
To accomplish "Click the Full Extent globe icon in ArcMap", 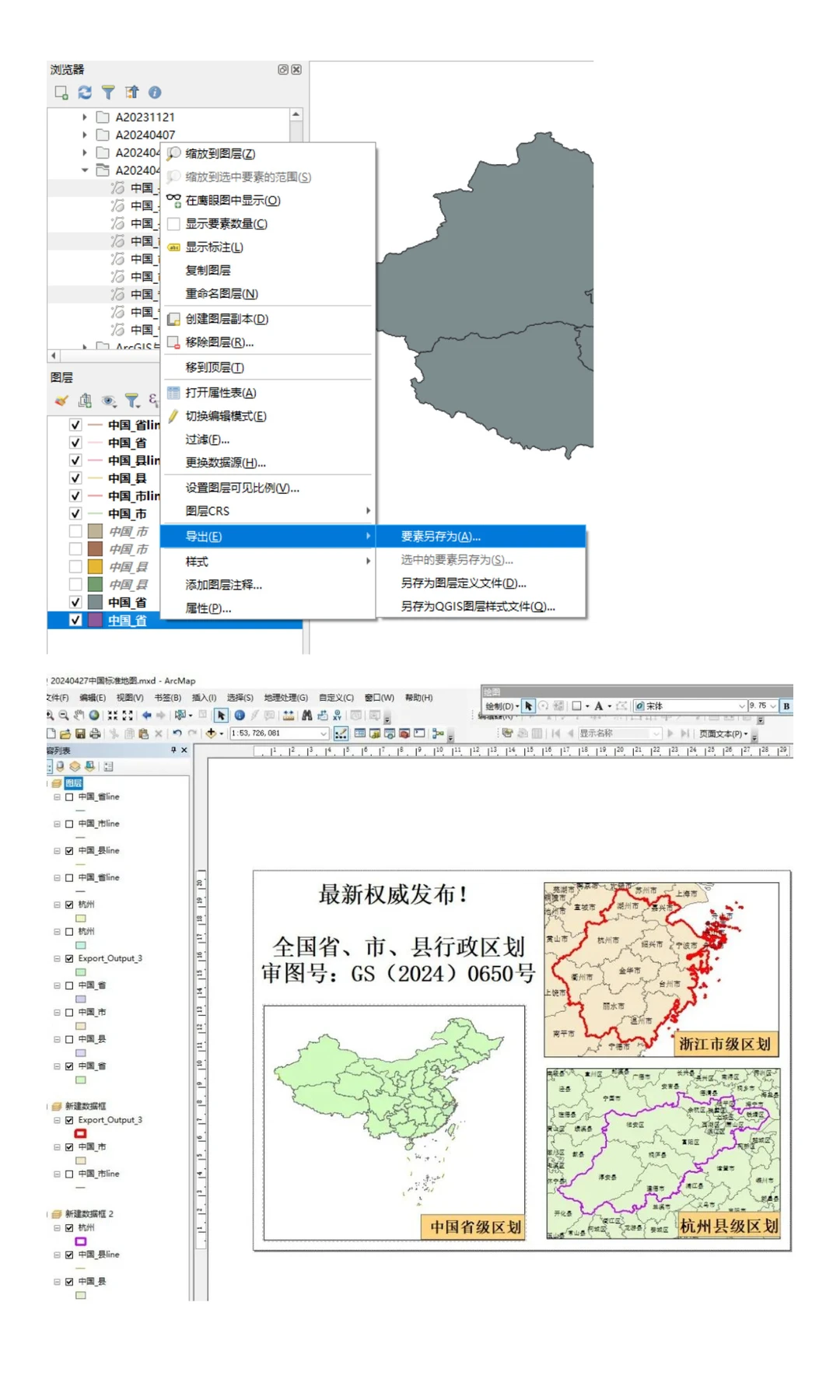I will [x=94, y=716].
